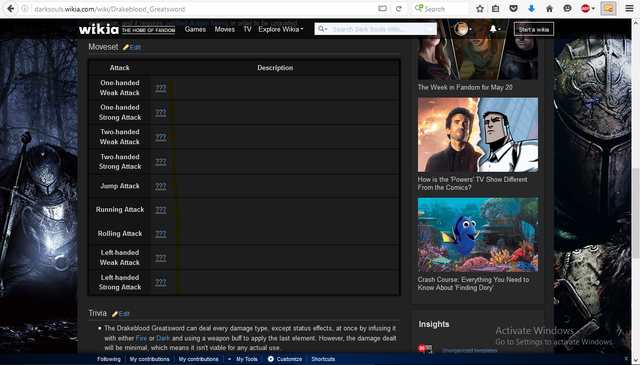640x365 pixels.
Task: Click the highlighted yellow toolbar extension icon
Action: [608, 9]
